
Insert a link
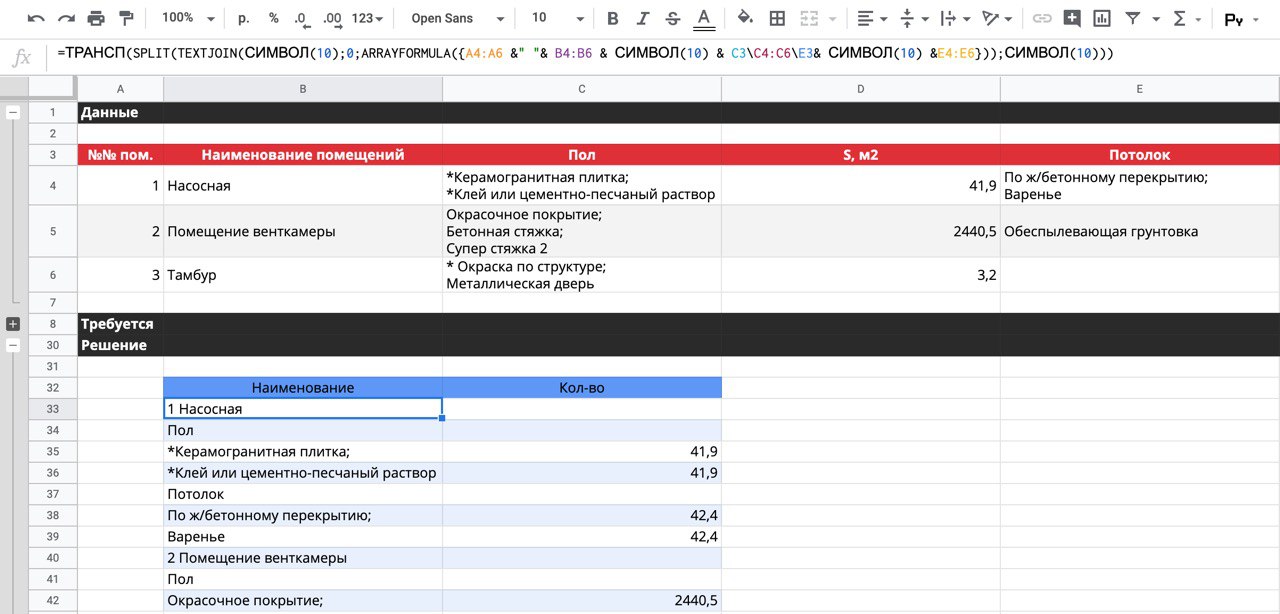pyautogui.click(x=1042, y=18)
